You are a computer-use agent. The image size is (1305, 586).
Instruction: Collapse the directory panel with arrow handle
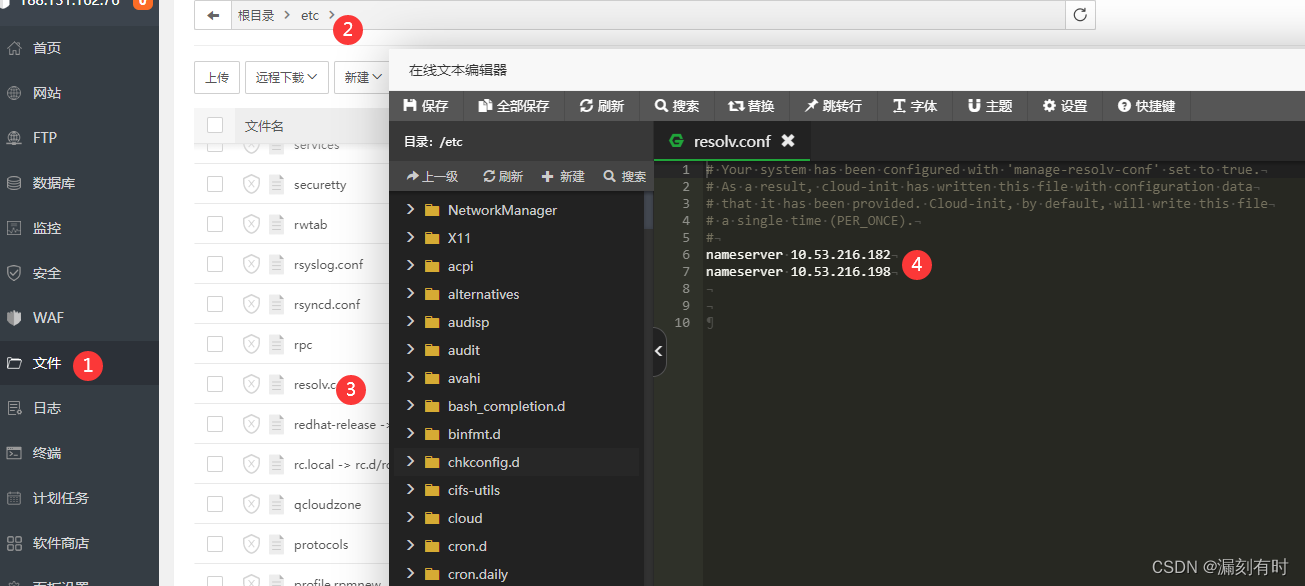659,351
